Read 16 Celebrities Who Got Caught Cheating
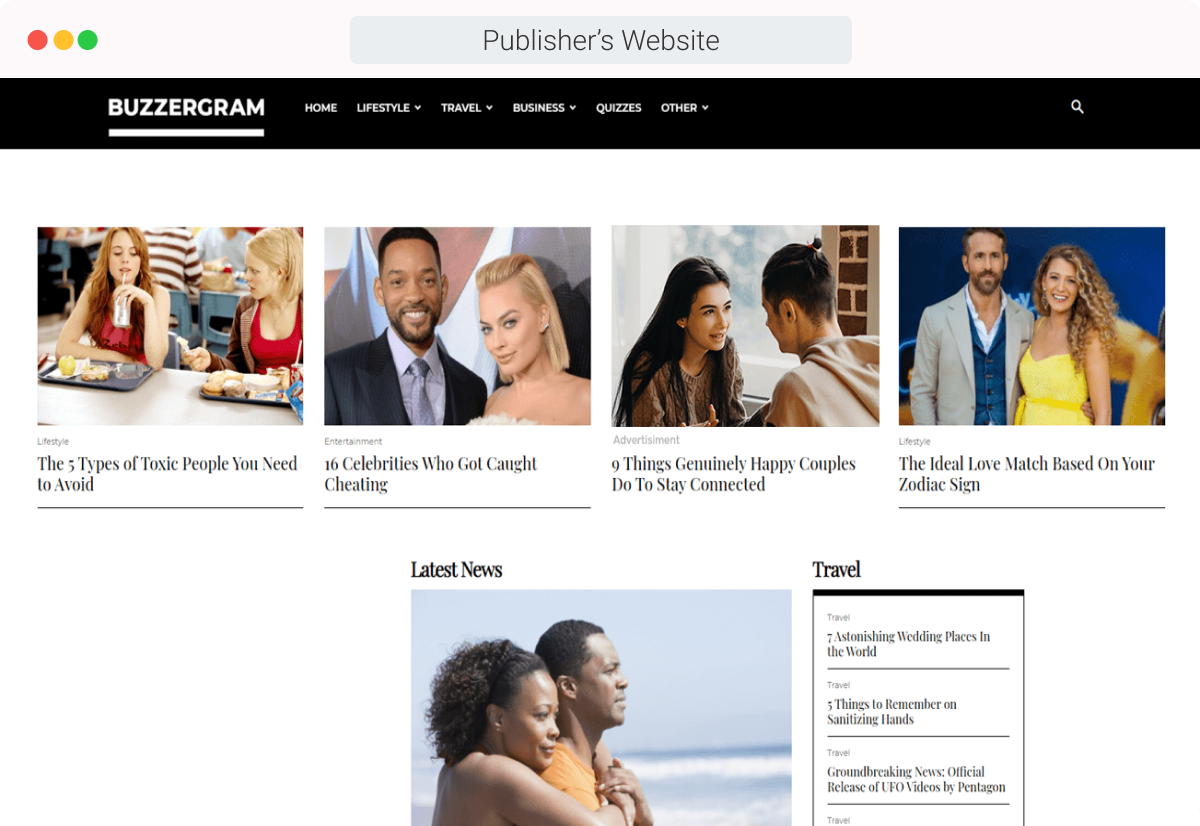Image resolution: width=1200 pixels, height=826 pixels. click(x=431, y=474)
